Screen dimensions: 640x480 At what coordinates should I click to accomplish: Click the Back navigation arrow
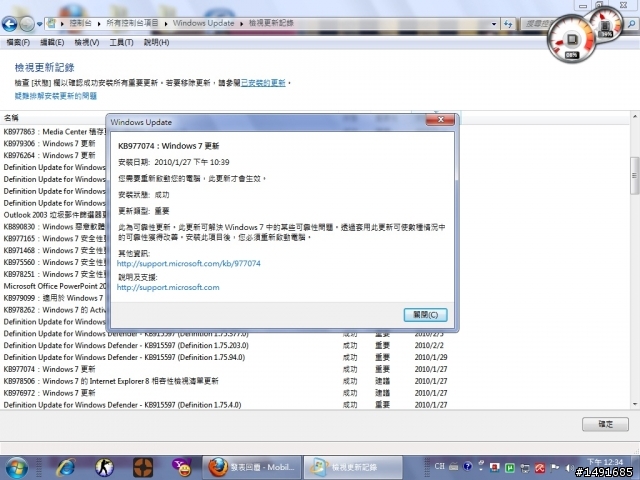tap(9, 24)
